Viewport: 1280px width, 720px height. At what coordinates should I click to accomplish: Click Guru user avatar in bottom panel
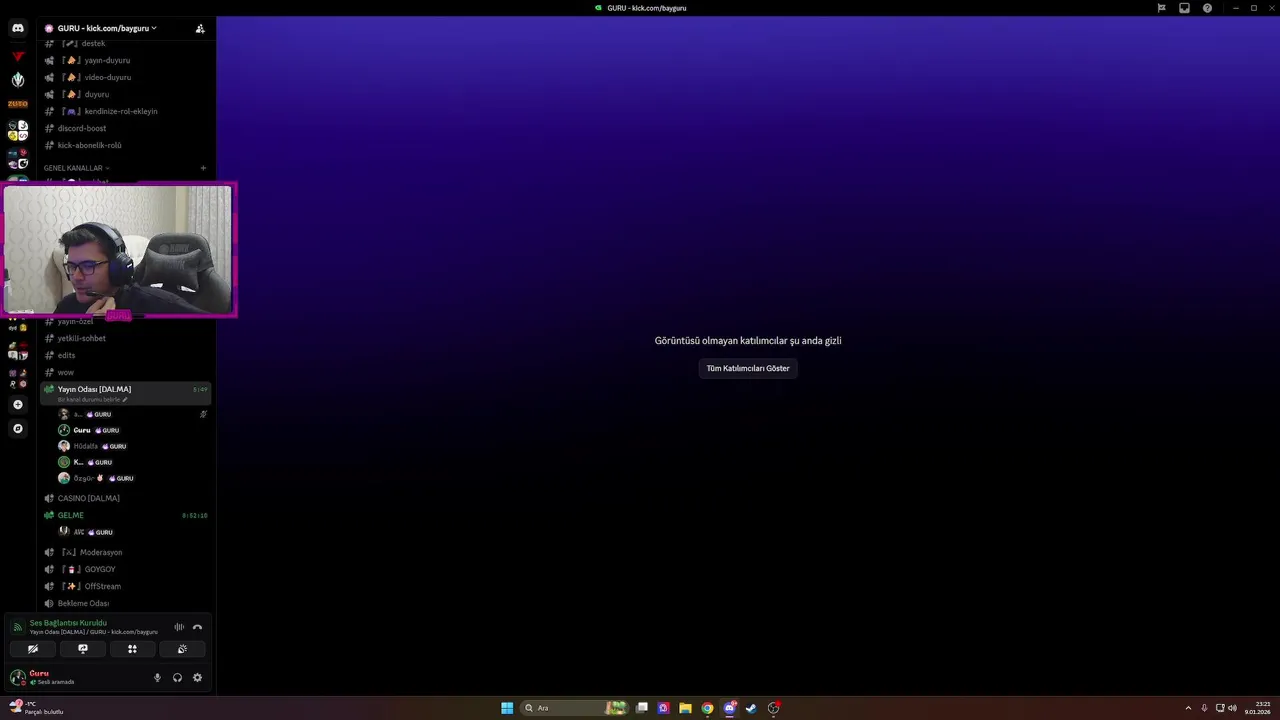(x=17, y=677)
